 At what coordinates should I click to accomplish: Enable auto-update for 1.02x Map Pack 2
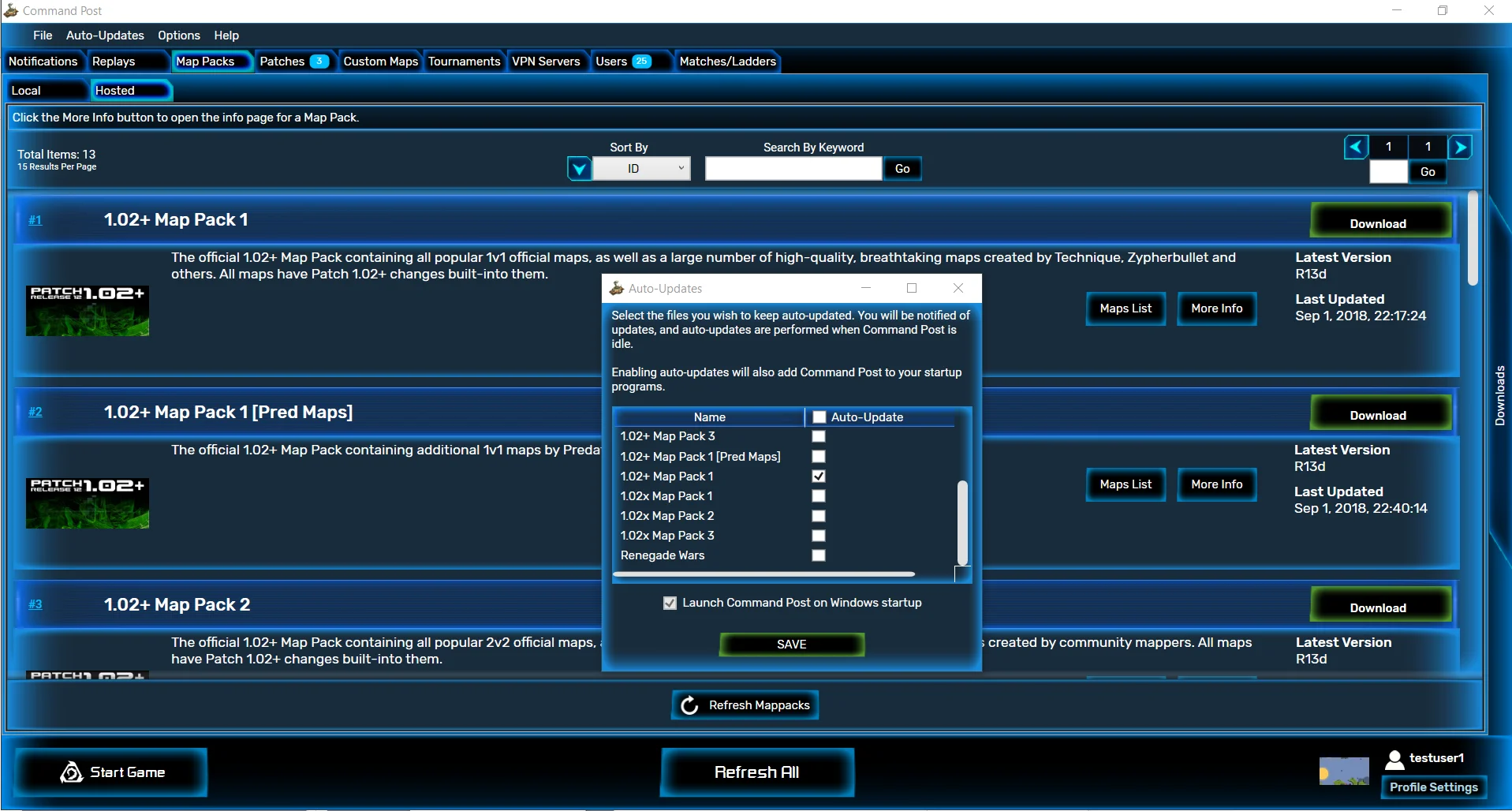pos(819,515)
